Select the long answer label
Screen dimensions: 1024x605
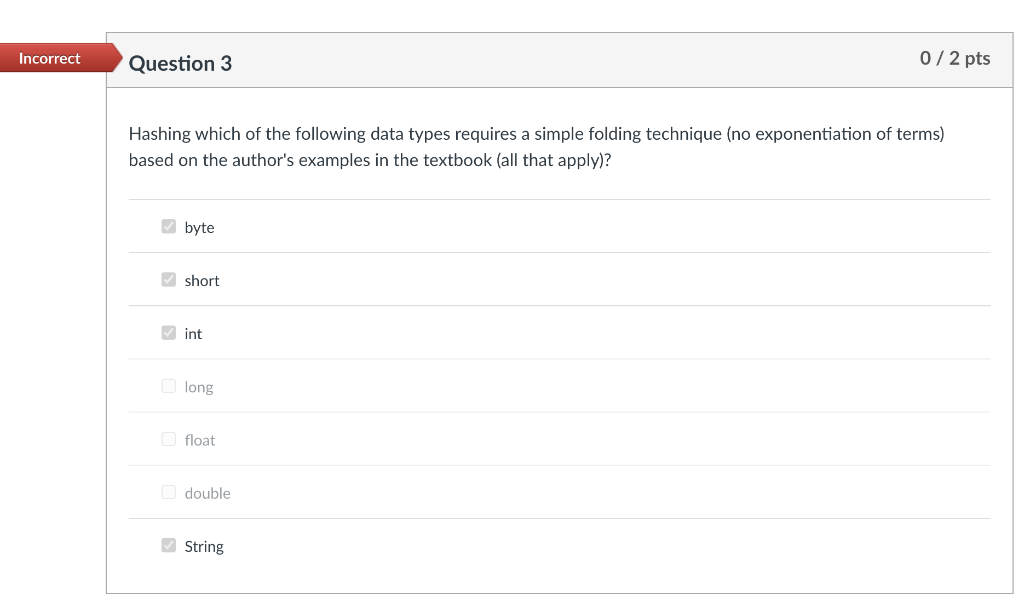[198, 386]
